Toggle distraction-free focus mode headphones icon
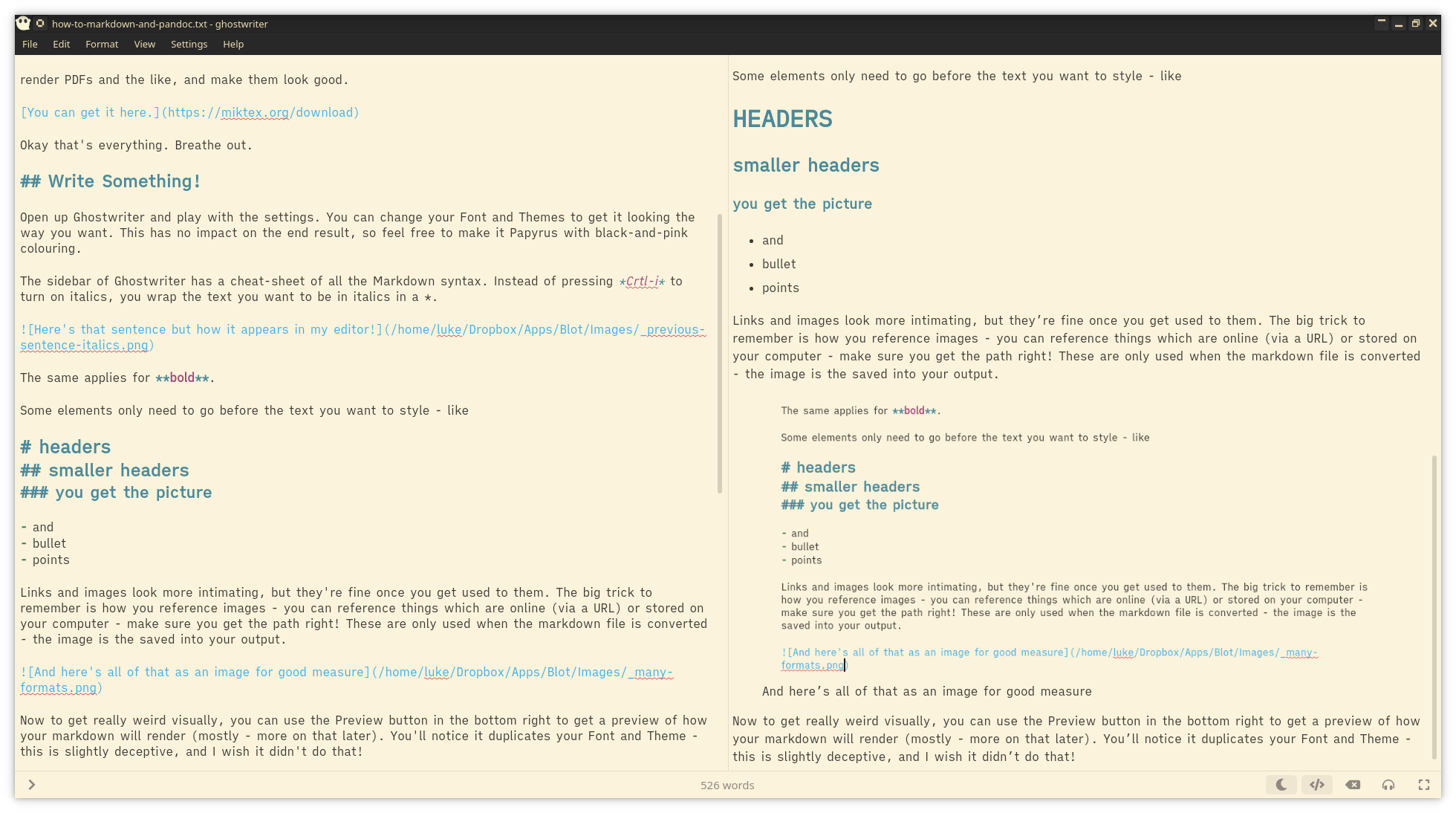This screenshot has height=813, width=1456. [x=1388, y=785]
